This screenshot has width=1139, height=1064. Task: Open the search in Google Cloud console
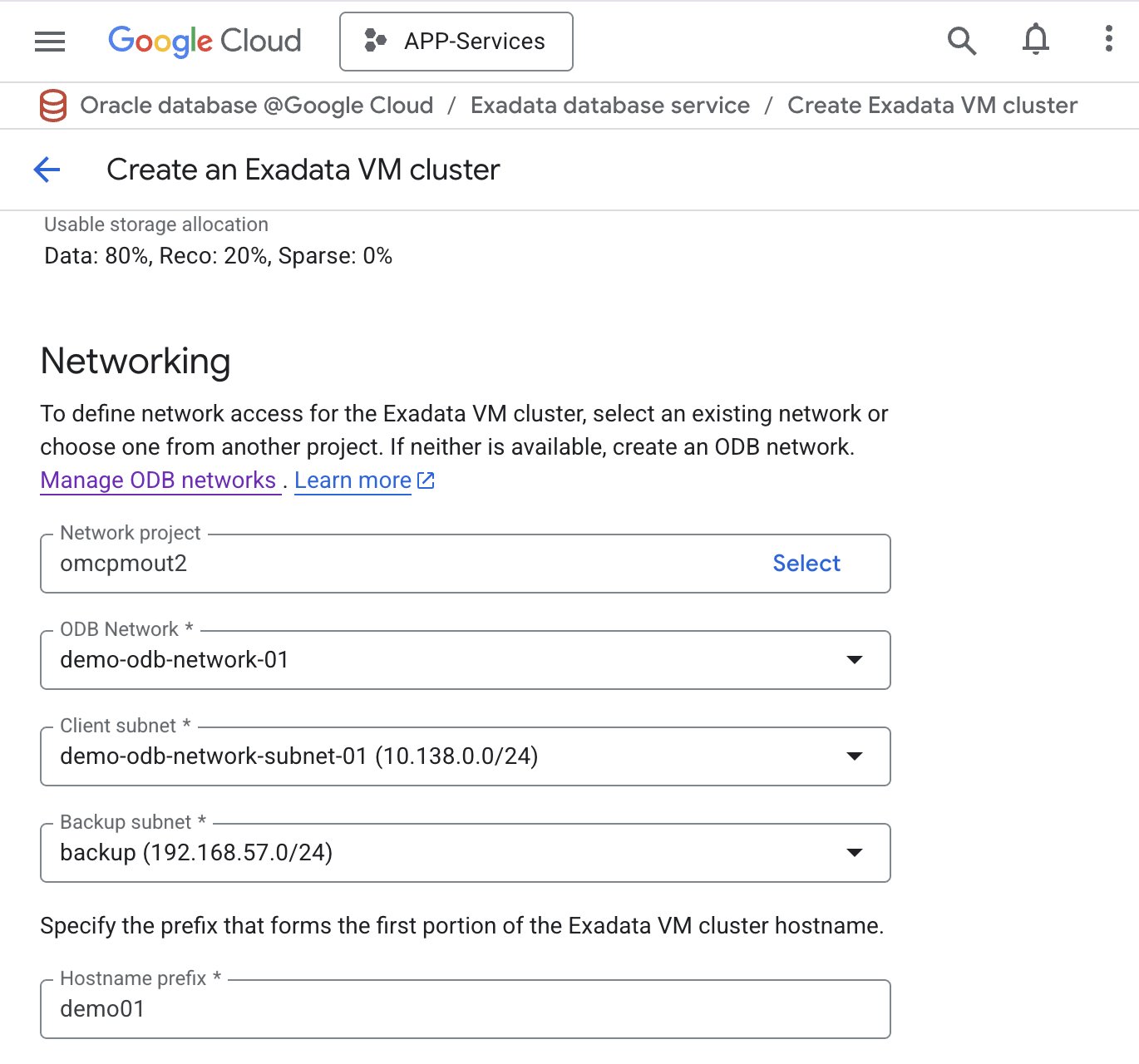tap(961, 40)
